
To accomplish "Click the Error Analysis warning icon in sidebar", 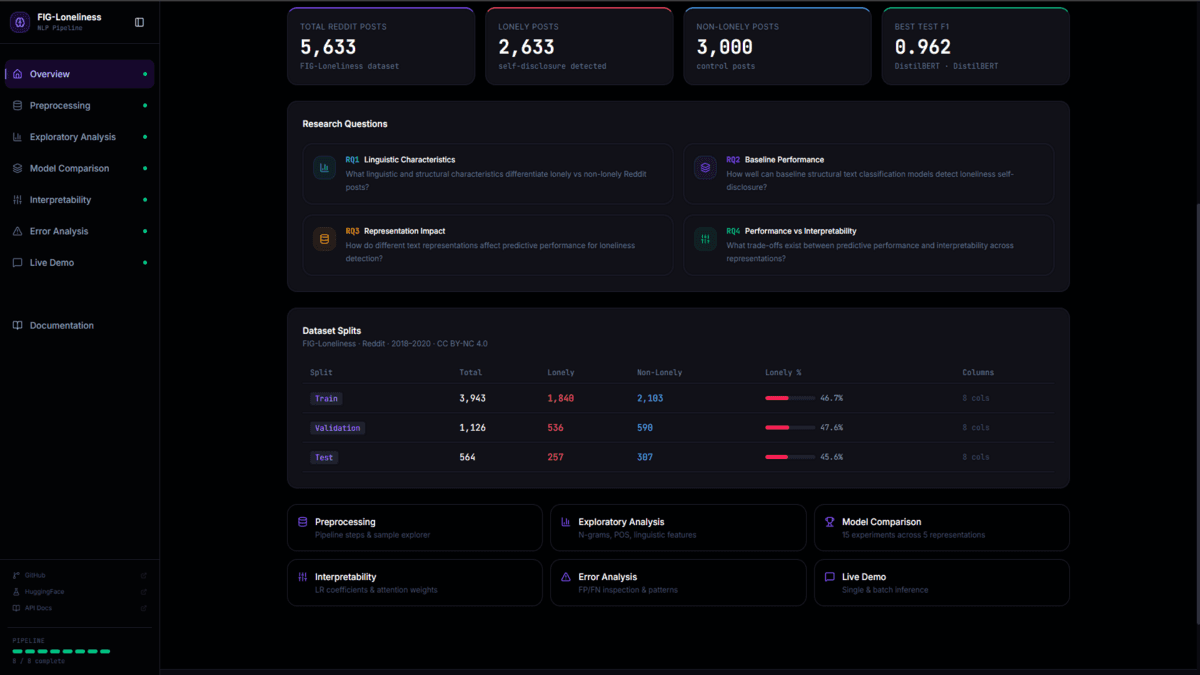I will tap(17, 231).
